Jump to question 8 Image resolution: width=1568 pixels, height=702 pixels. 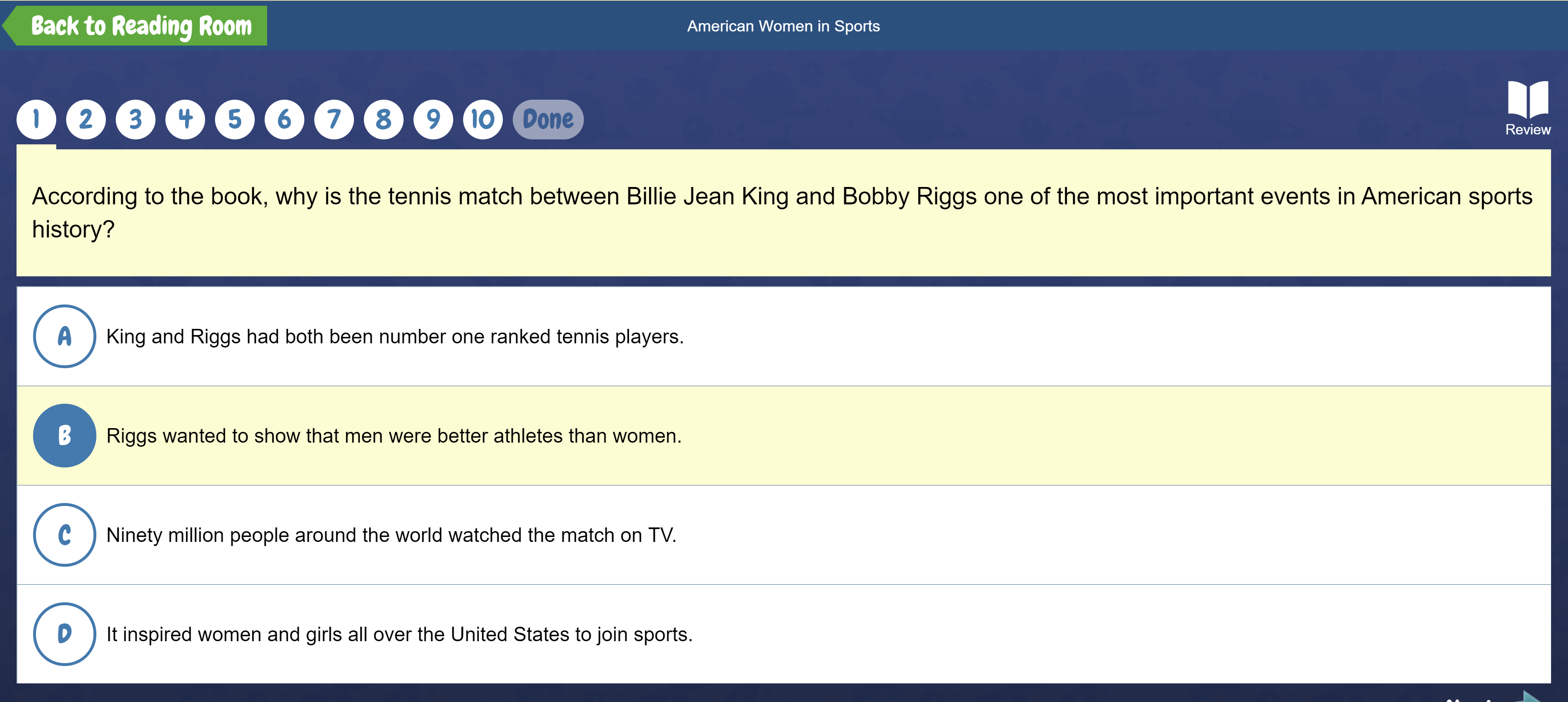[383, 119]
